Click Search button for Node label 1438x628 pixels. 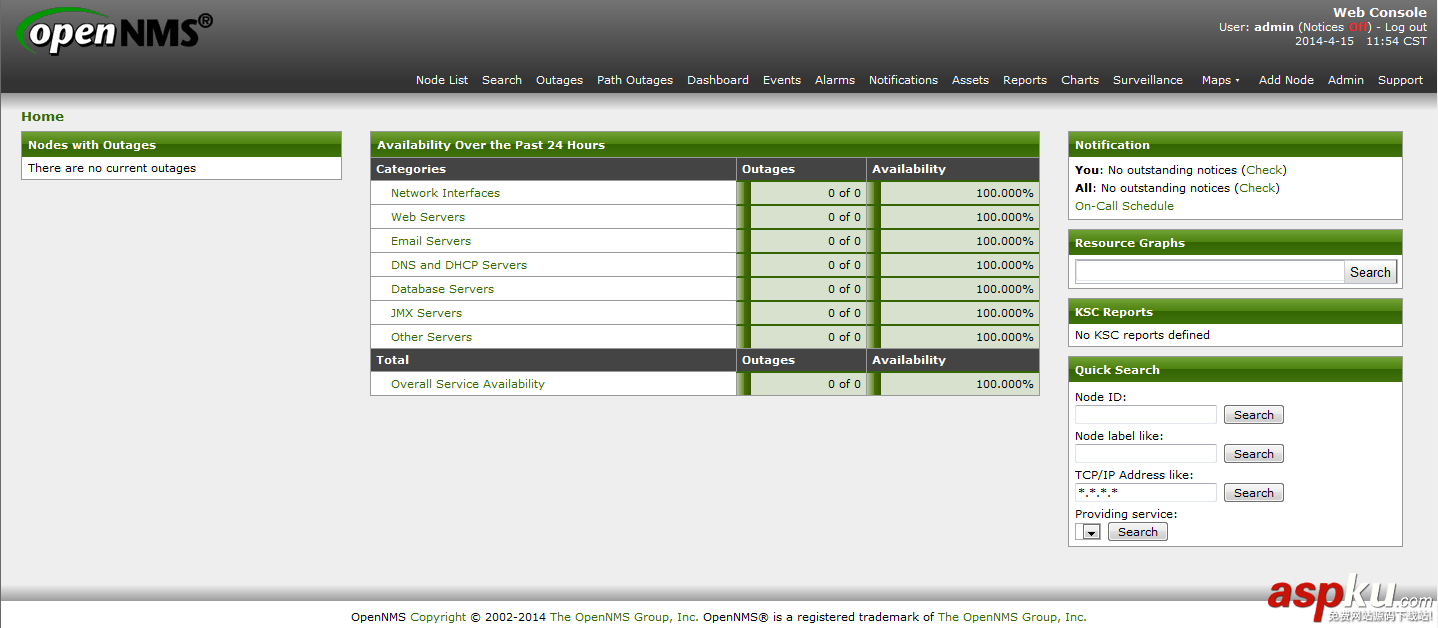(x=1254, y=454)
